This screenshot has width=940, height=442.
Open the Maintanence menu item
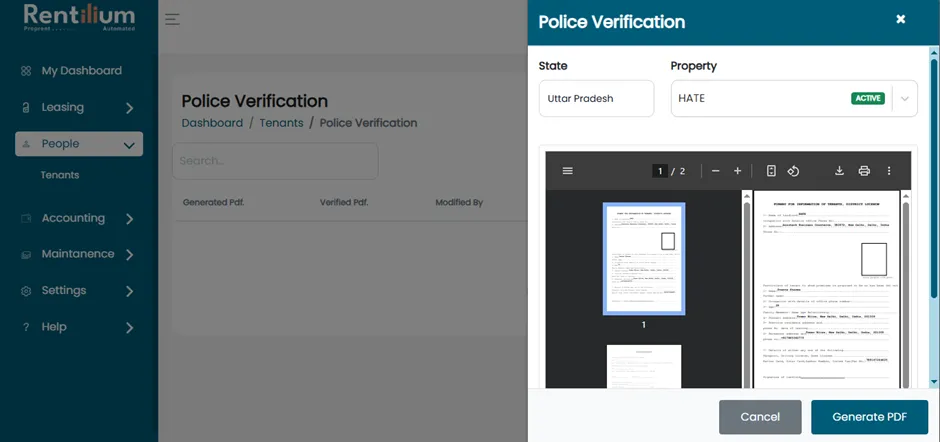[78, 254]
